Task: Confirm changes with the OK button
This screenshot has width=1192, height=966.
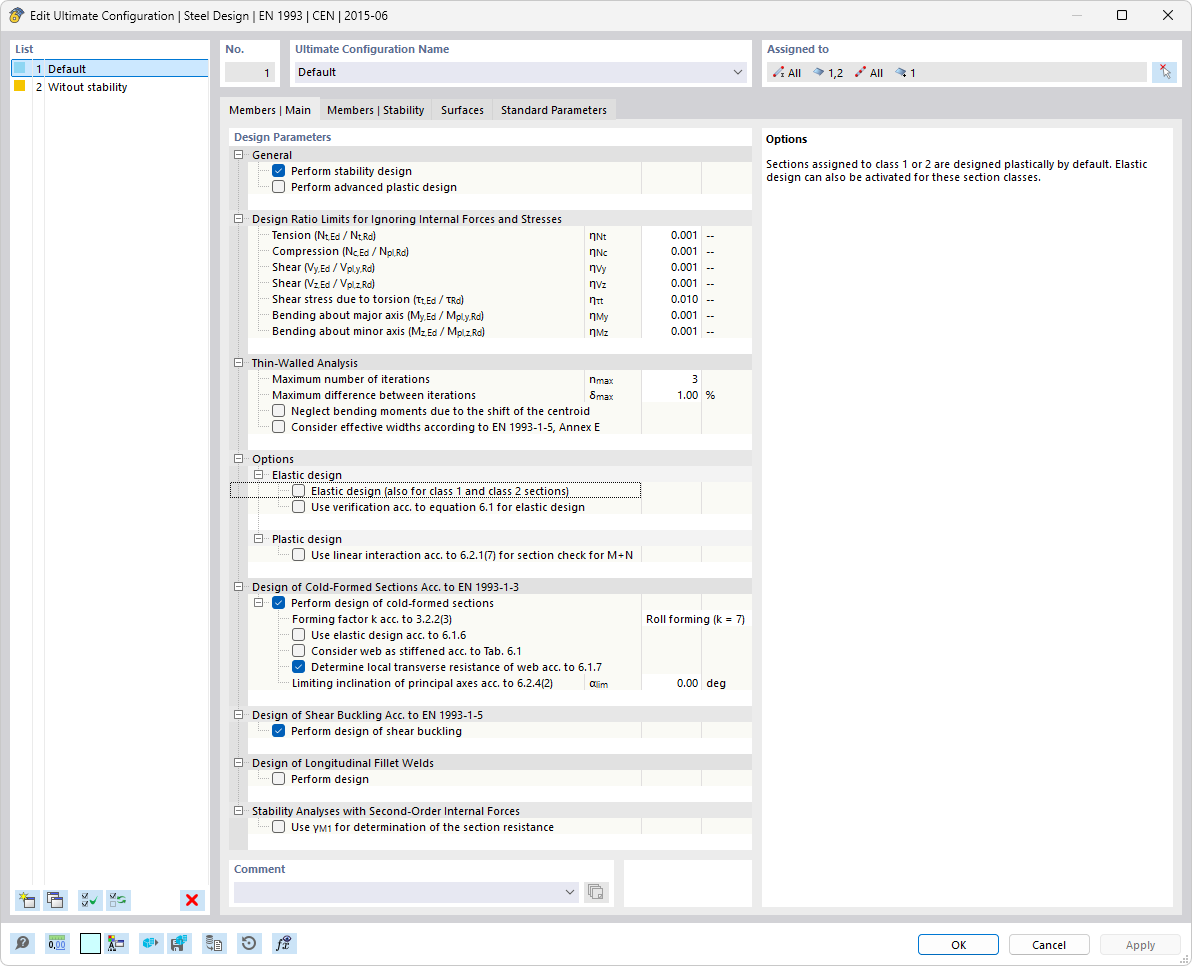Action: 957,944
